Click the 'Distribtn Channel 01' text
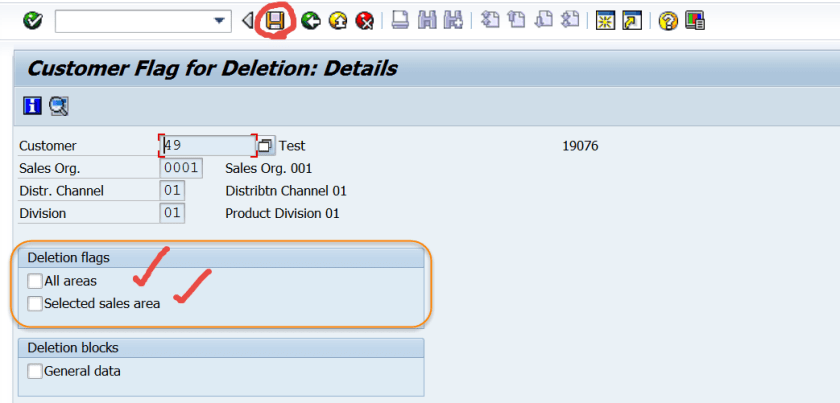Image resolution: width=840 pixels, height=403 pixels. coord(286,191)
